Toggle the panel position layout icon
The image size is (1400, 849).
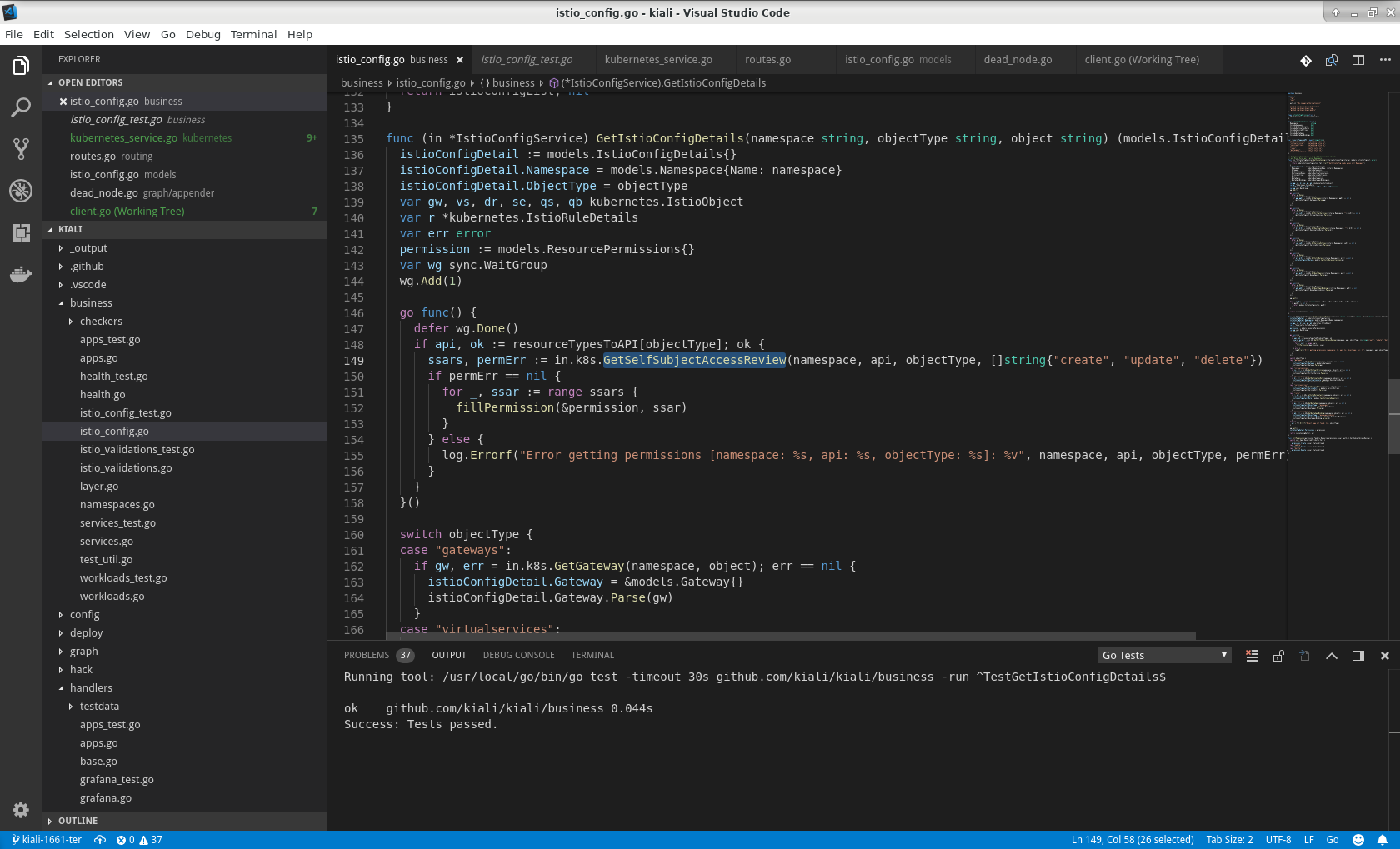(1357, 656)
